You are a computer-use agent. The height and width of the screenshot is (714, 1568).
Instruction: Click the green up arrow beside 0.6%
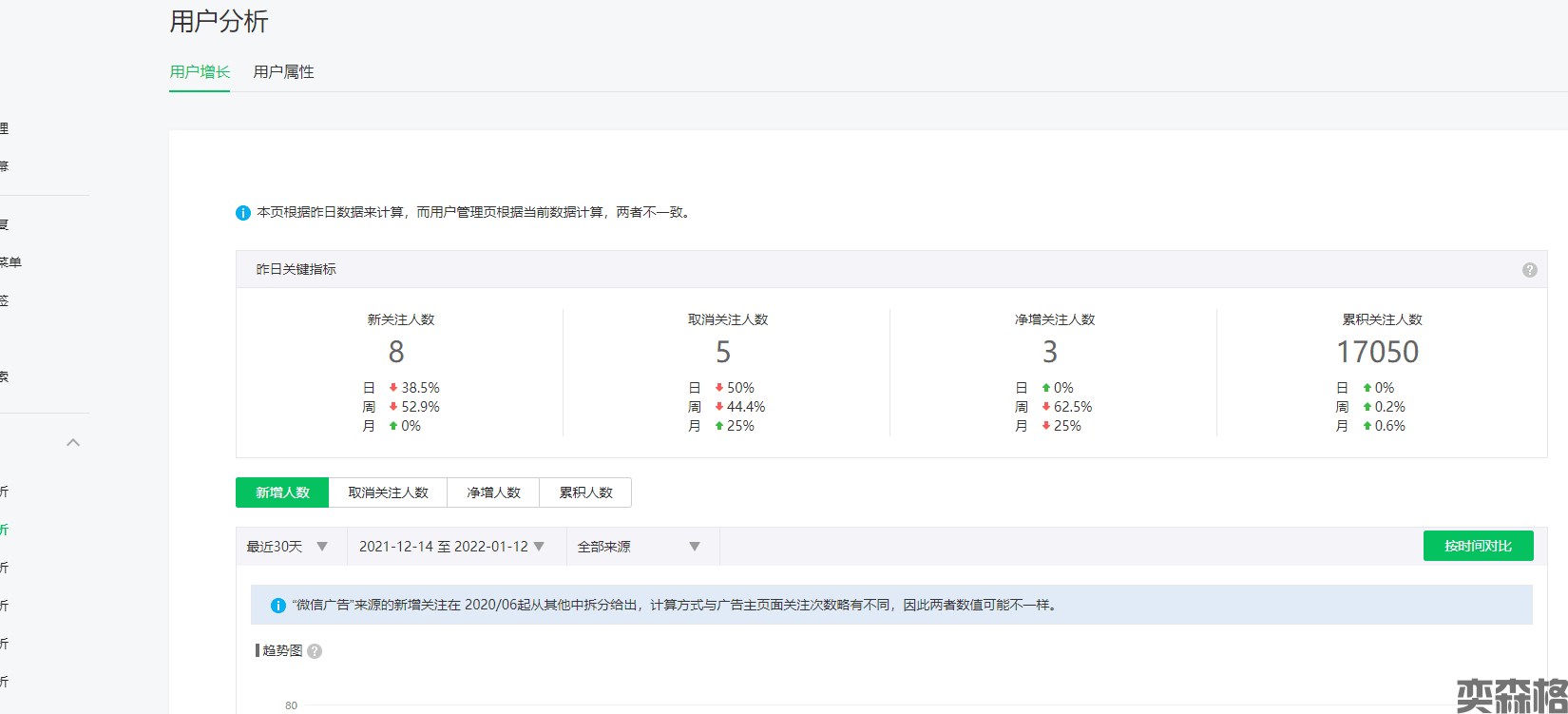(x=1367, y=426)
